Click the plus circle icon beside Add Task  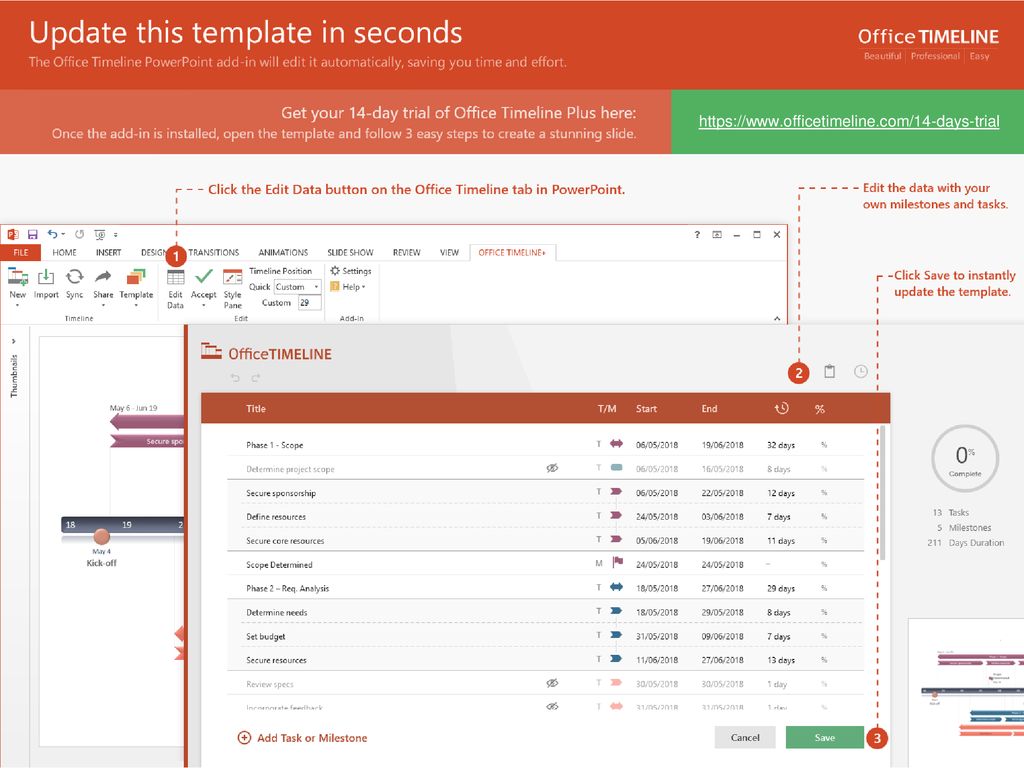tap(244, 738)
